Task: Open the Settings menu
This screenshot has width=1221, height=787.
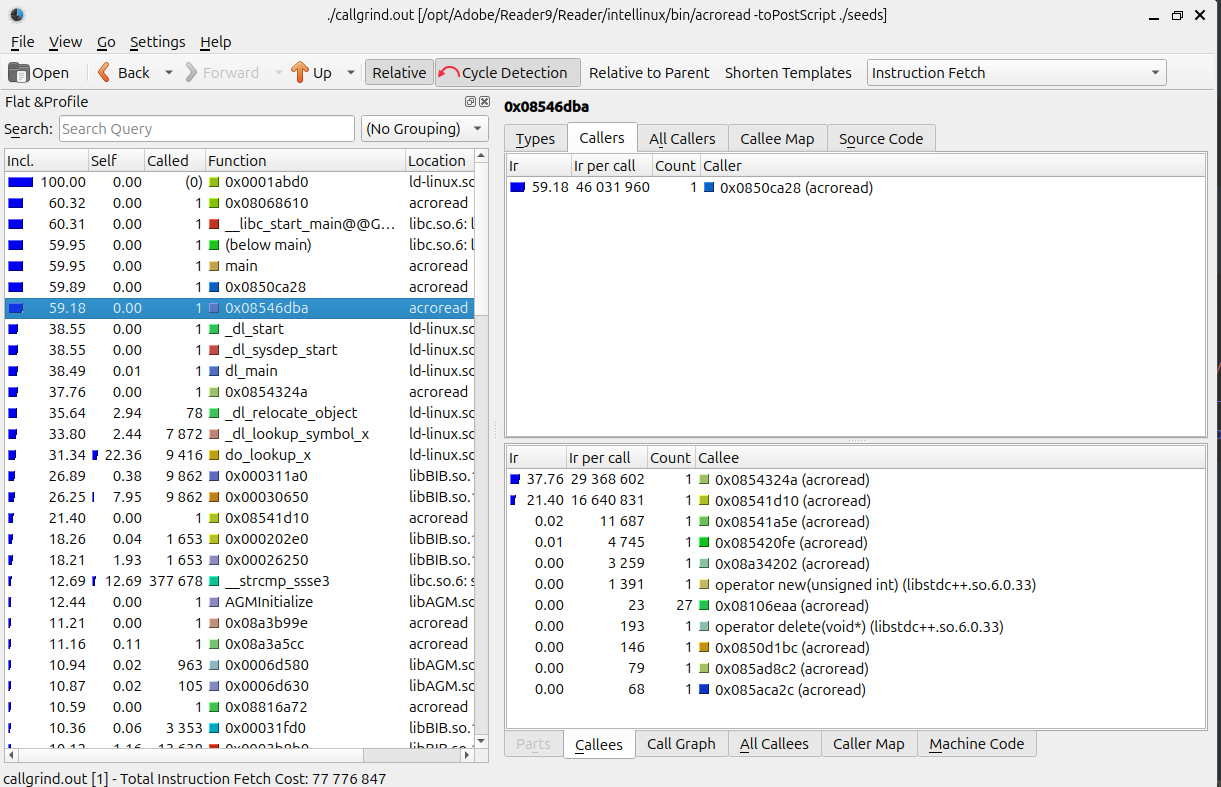Action: click(157, 42)
